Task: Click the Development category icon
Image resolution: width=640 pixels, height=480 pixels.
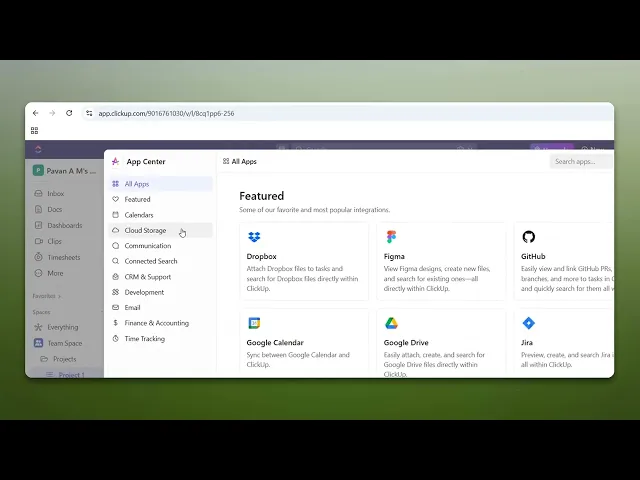Action: (116, 292)
